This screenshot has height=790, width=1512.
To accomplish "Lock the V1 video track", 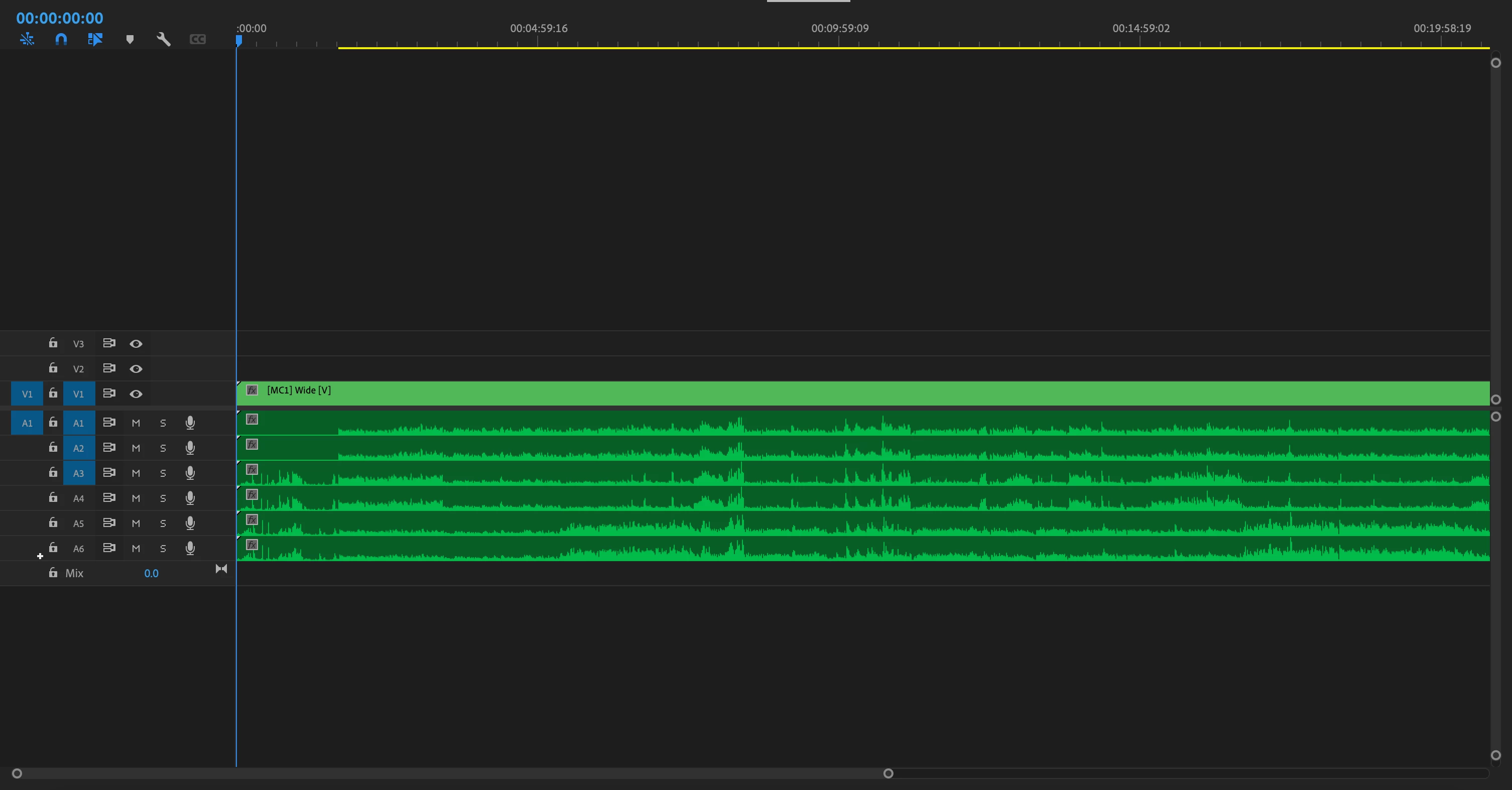I will click(53, 393).
